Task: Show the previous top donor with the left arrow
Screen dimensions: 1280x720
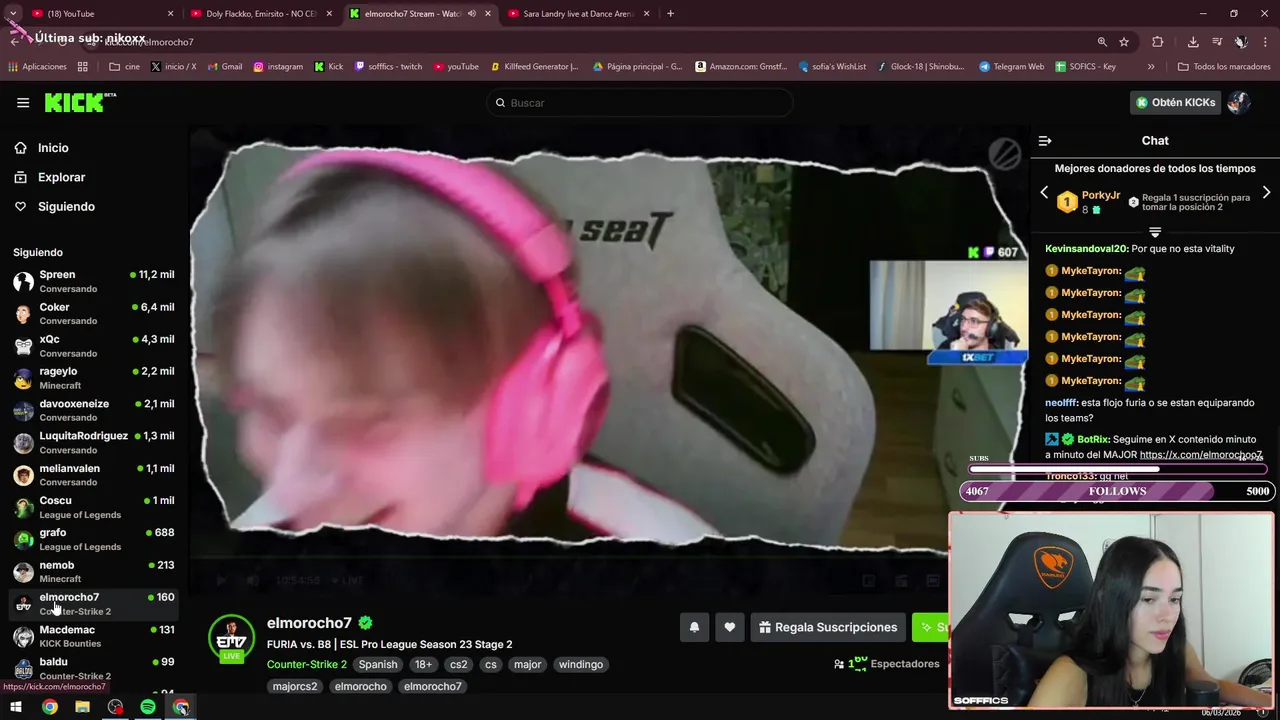Action: 1044,192
